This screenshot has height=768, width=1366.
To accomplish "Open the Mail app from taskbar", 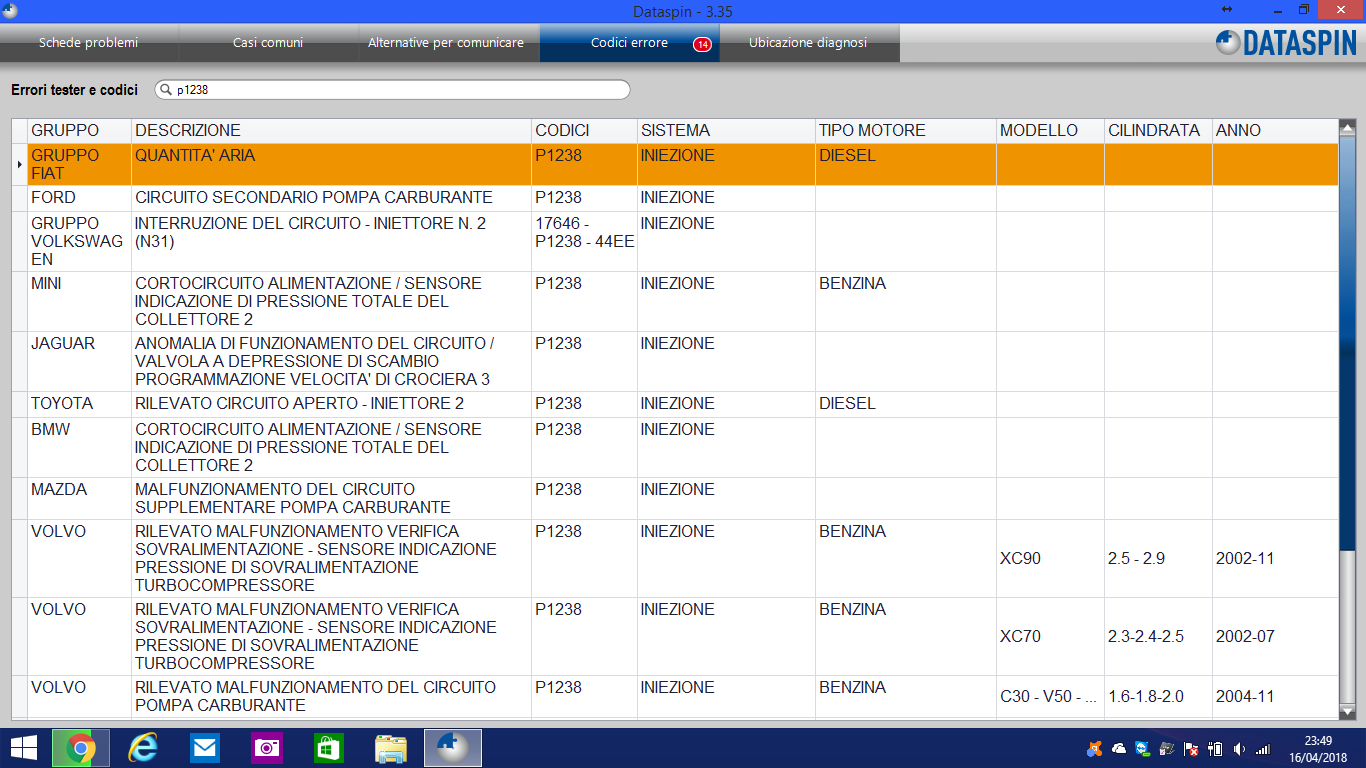I will [205, 748].
